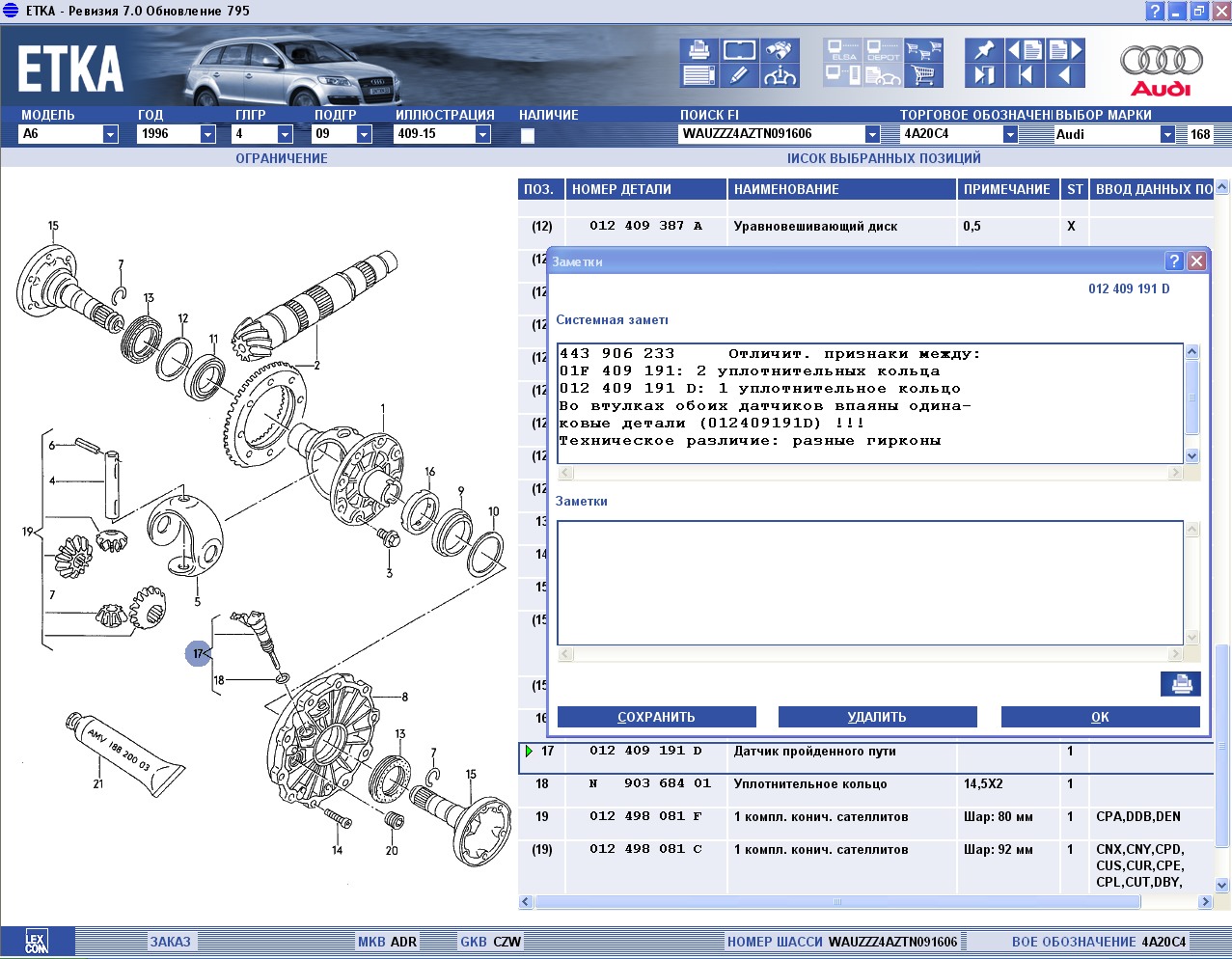
Task: Click the parts list view icon
Action: coord(699,75)
